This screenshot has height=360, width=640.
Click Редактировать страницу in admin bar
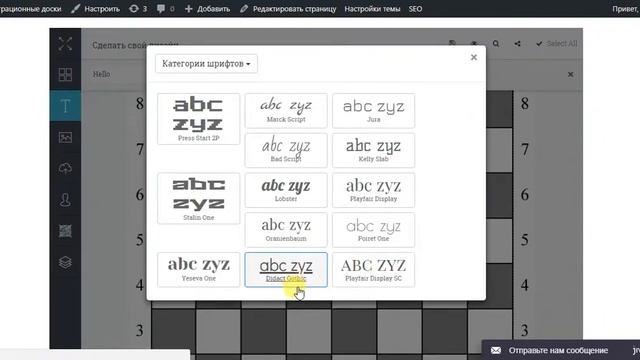tap(288, 9)
